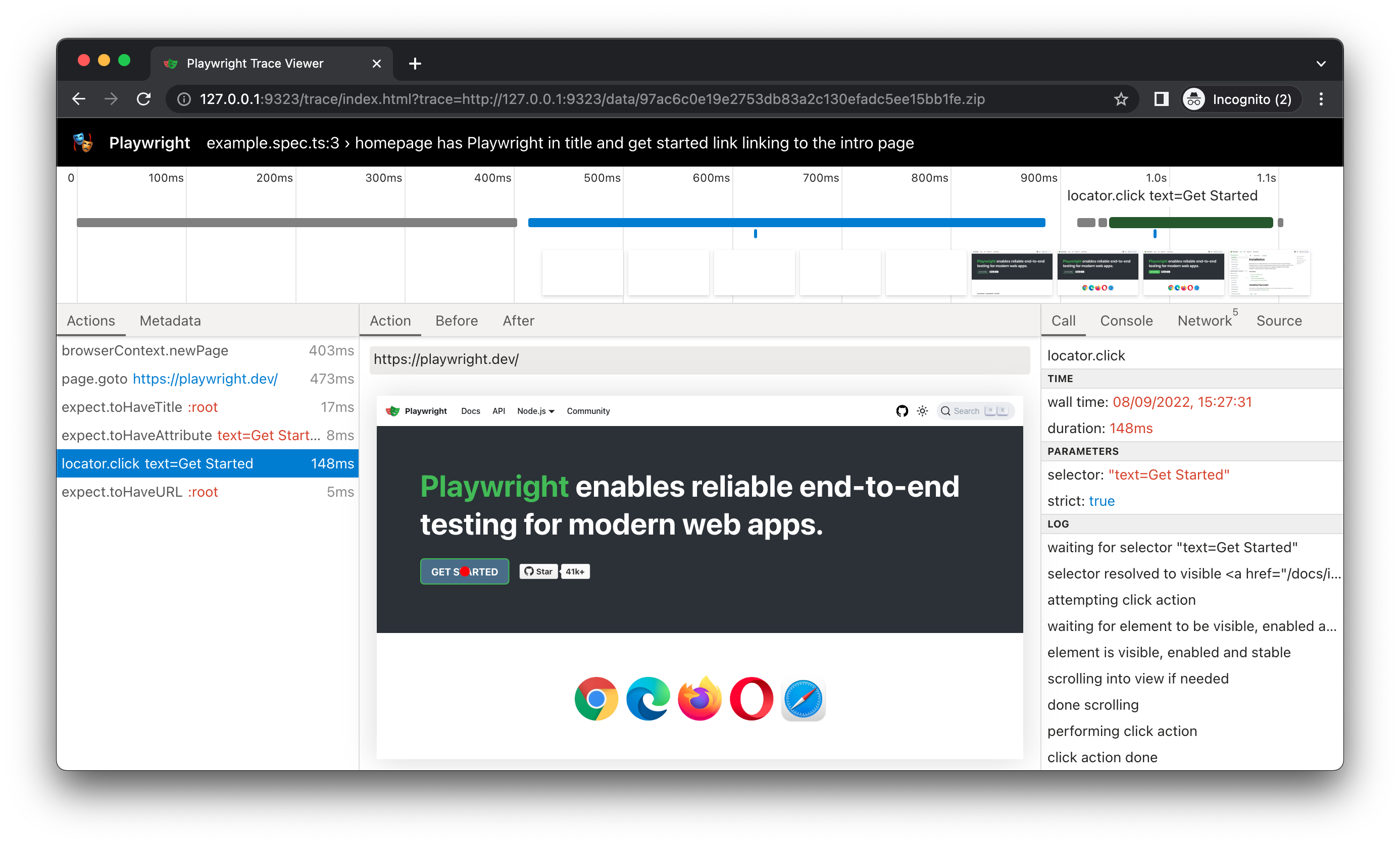Image resolution: width=1400 pixels, height=845 pixels.
Task: Click the Safari browser logo
Action: 803,699
